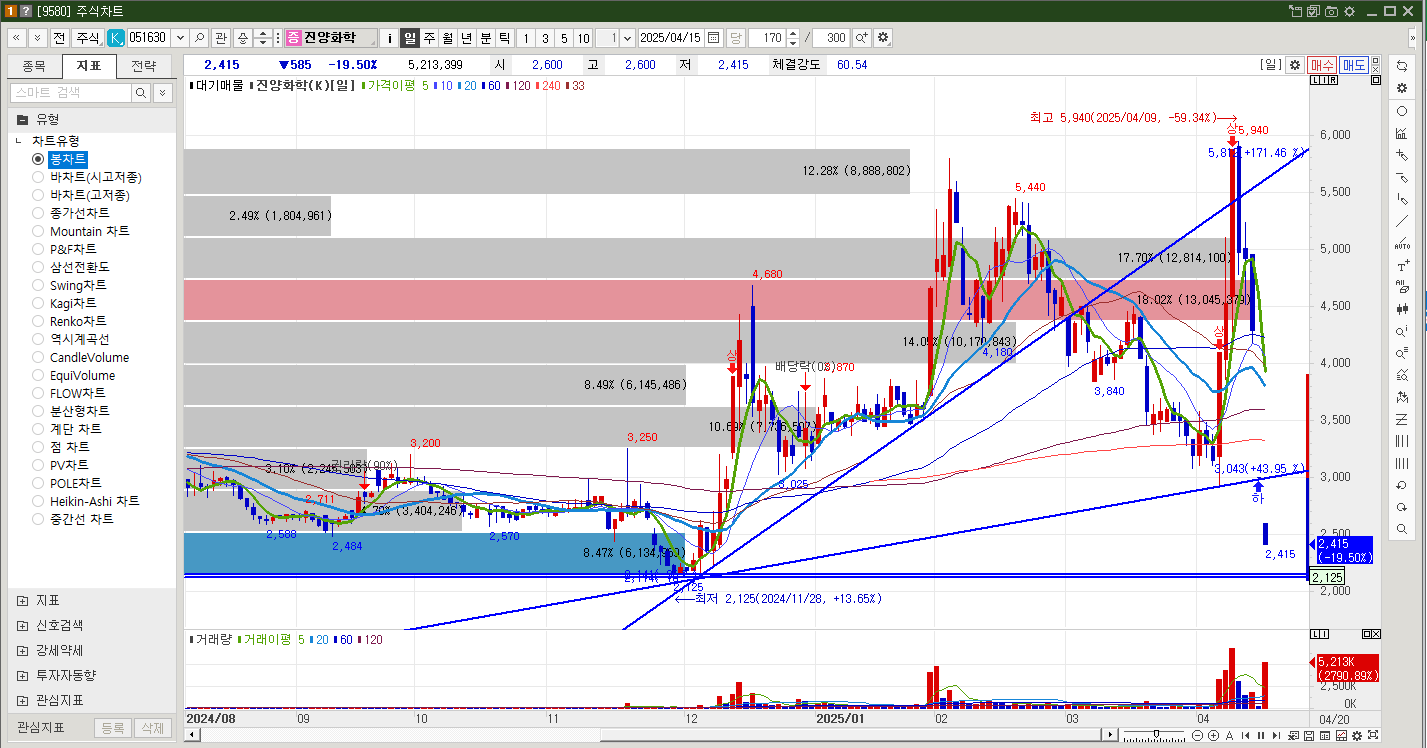Select the 분 minute period button
The image size is (1427, 748).
[x=486, y=37]
